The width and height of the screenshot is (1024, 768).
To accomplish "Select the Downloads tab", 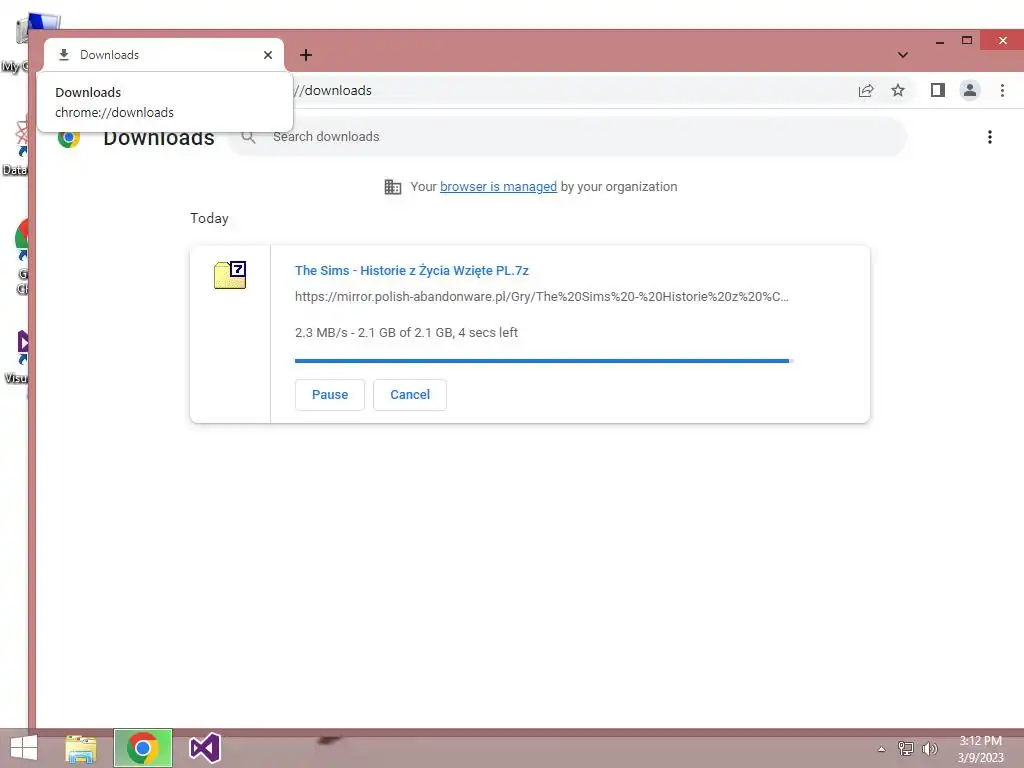I will [164, 55].
